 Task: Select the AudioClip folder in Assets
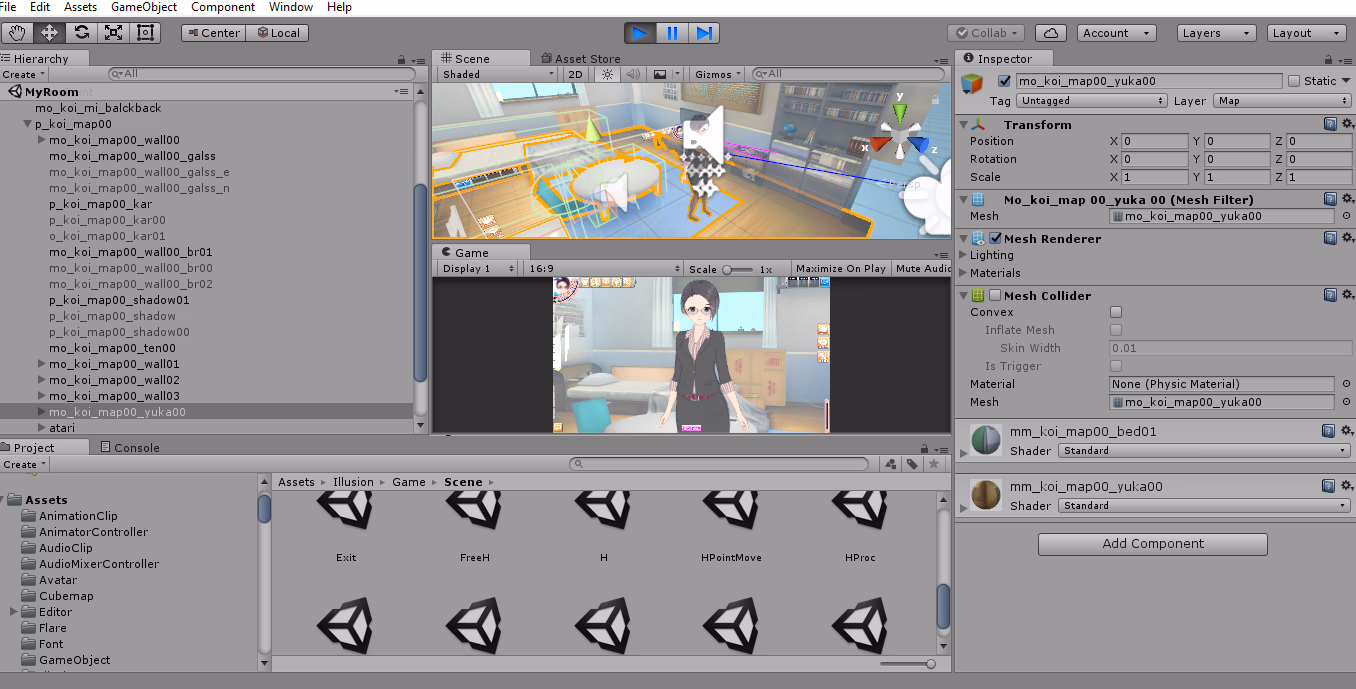(66, 548)
